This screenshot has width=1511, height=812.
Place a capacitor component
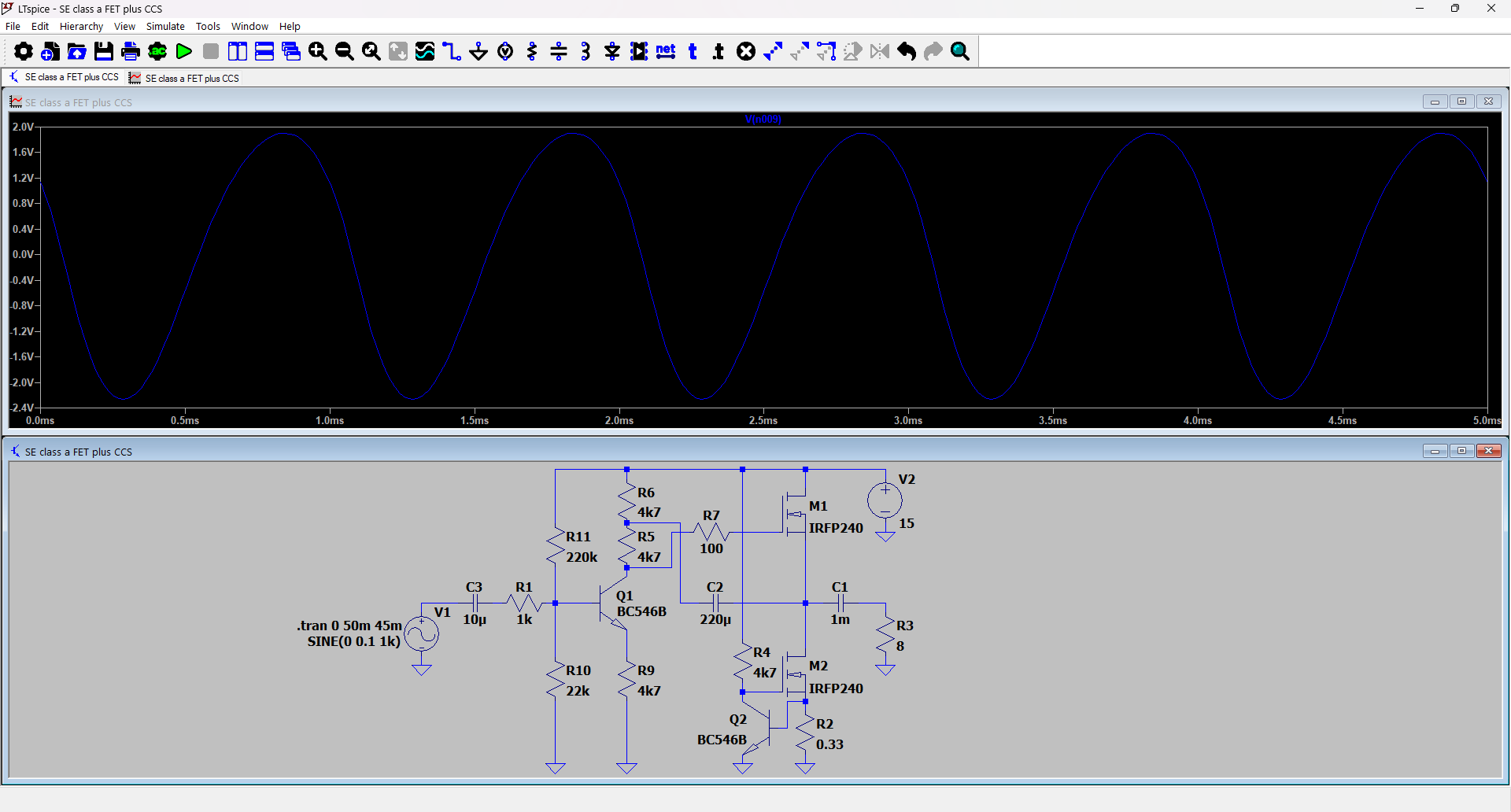pyautogui.click(x=559, y=52)
